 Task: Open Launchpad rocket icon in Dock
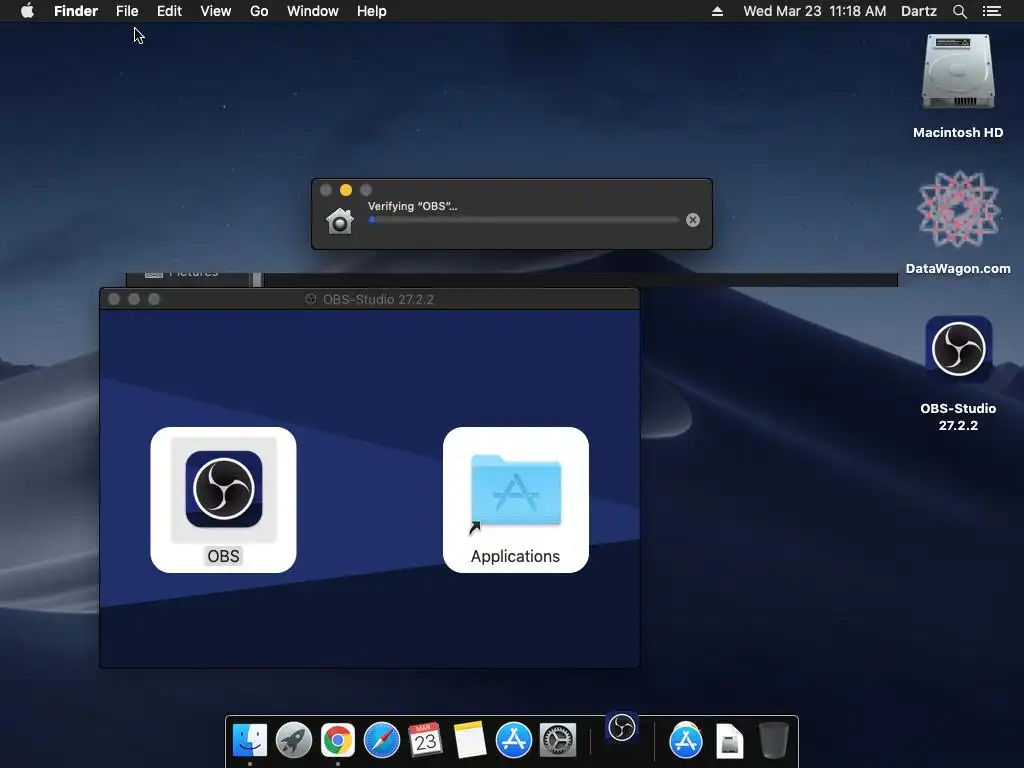point(294,741)
